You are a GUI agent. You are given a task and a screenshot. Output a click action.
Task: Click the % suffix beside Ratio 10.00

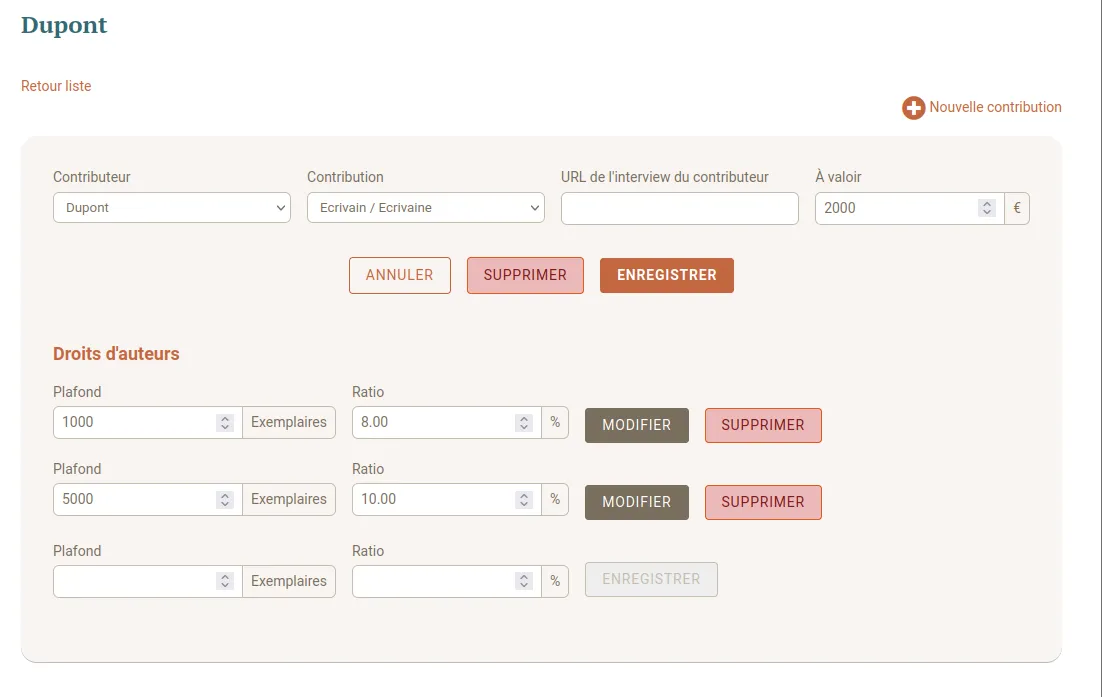pos(555,500)
